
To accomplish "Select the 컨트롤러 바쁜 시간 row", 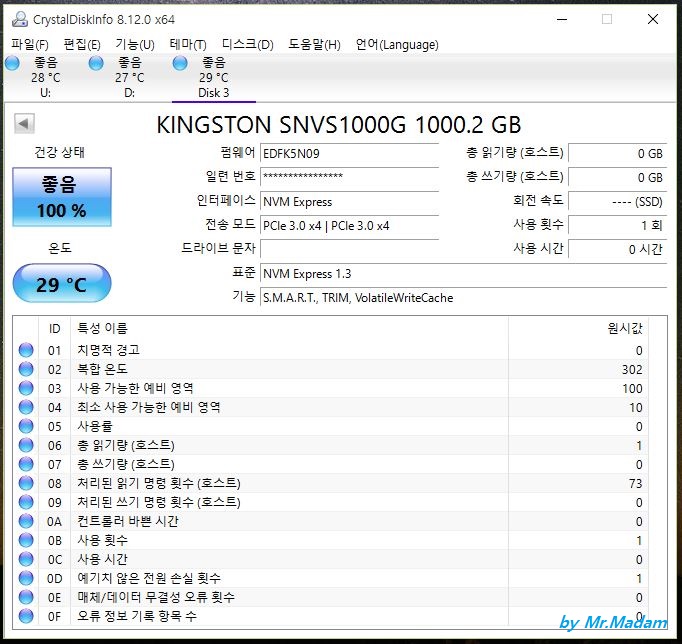I will pyautogui.click(x=331, y=521).
